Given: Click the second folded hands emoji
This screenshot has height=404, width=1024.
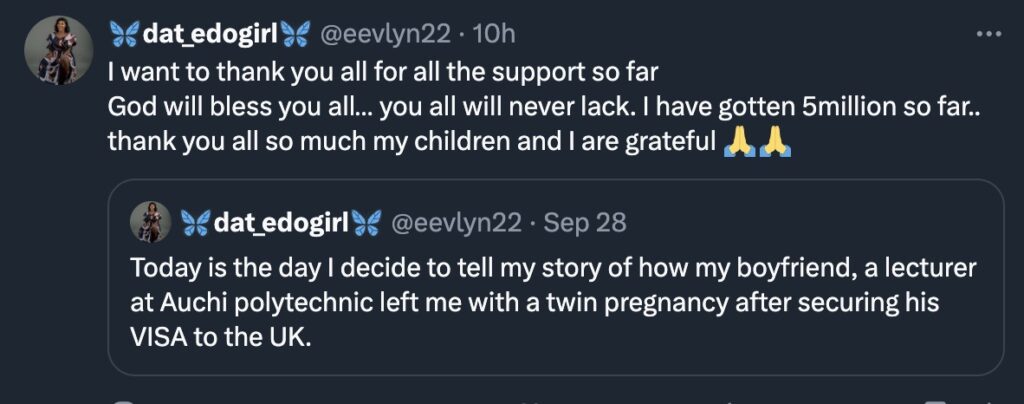Looking at the screenshot, I should [775, 143].
